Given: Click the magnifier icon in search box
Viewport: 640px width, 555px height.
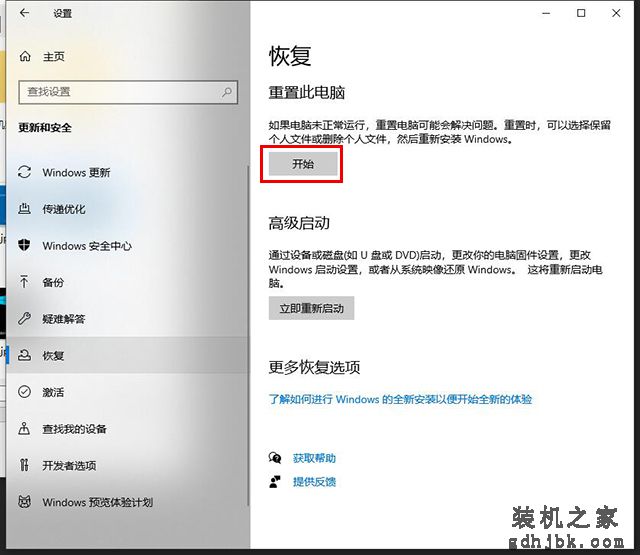Looking at the screenshot, I should [227, 92].
